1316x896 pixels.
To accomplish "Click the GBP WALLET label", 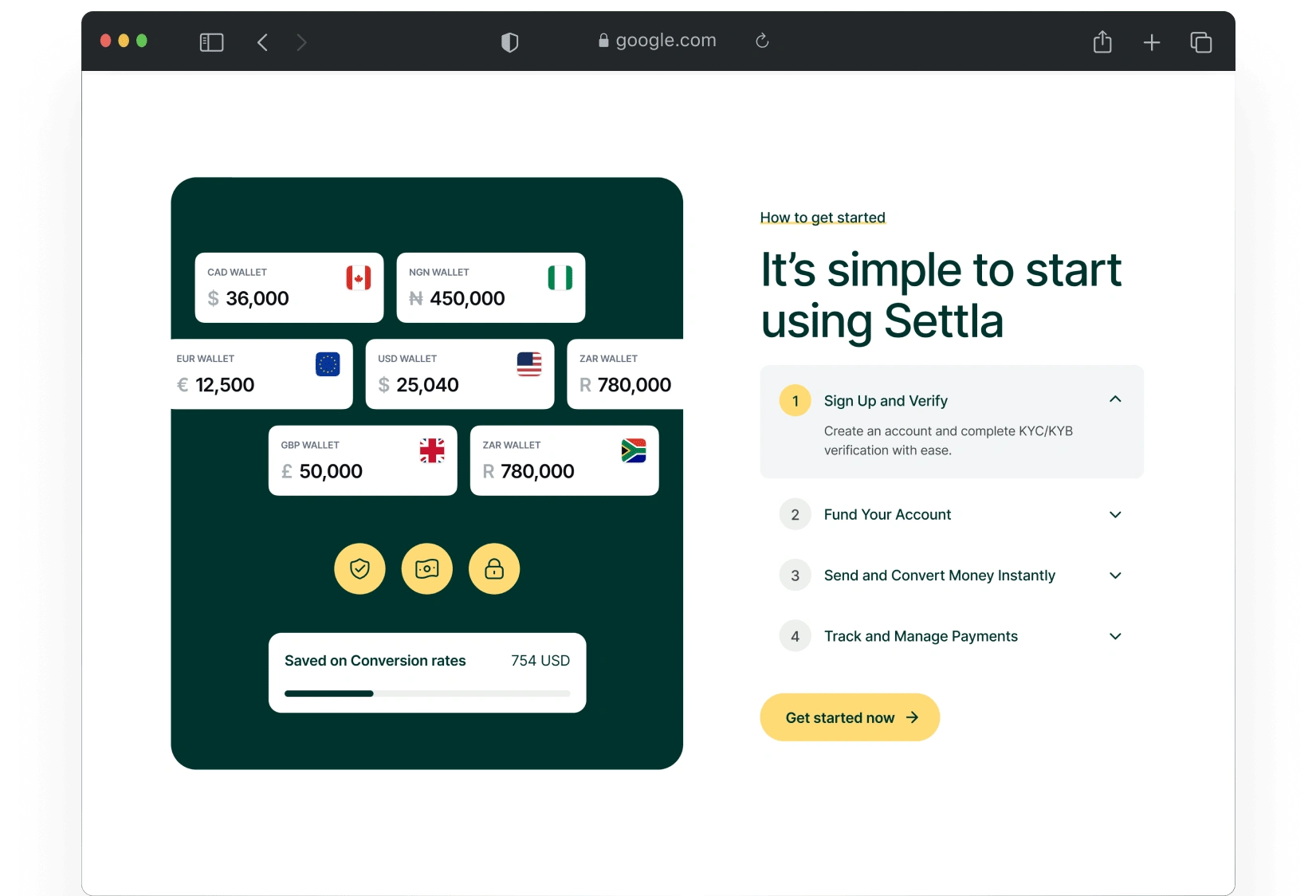I will (310, 446).
